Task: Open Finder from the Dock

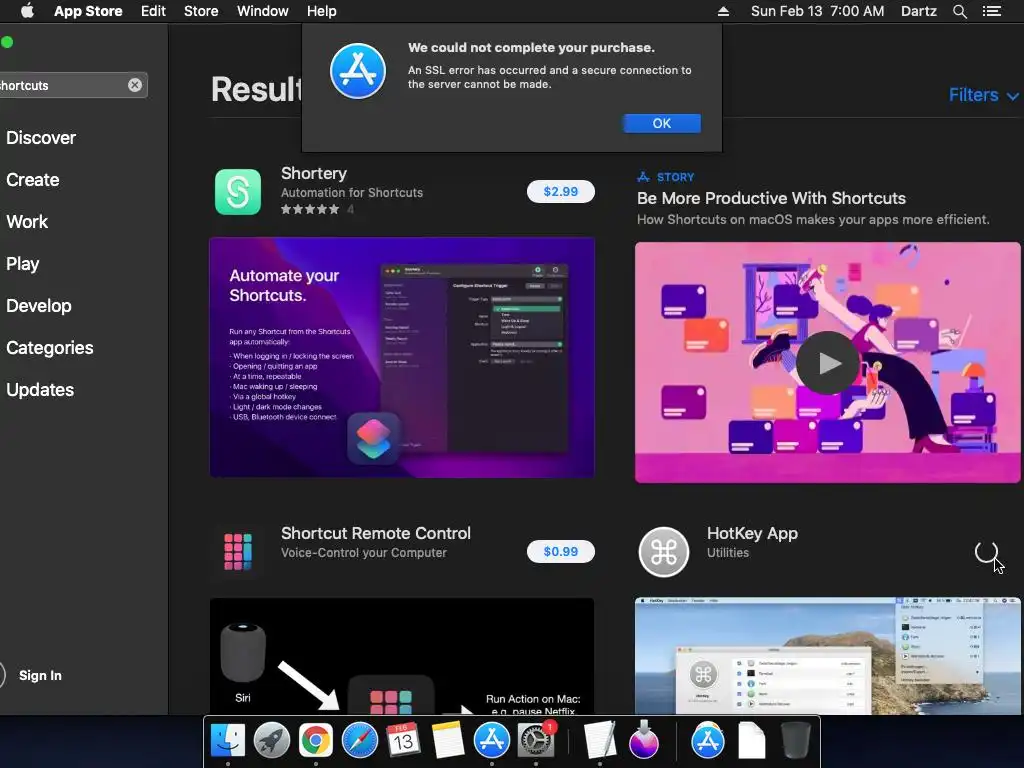Action: point(228,740)
